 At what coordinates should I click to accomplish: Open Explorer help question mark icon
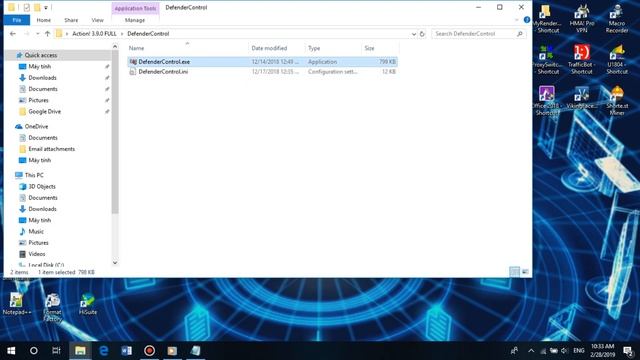point(527,20)
